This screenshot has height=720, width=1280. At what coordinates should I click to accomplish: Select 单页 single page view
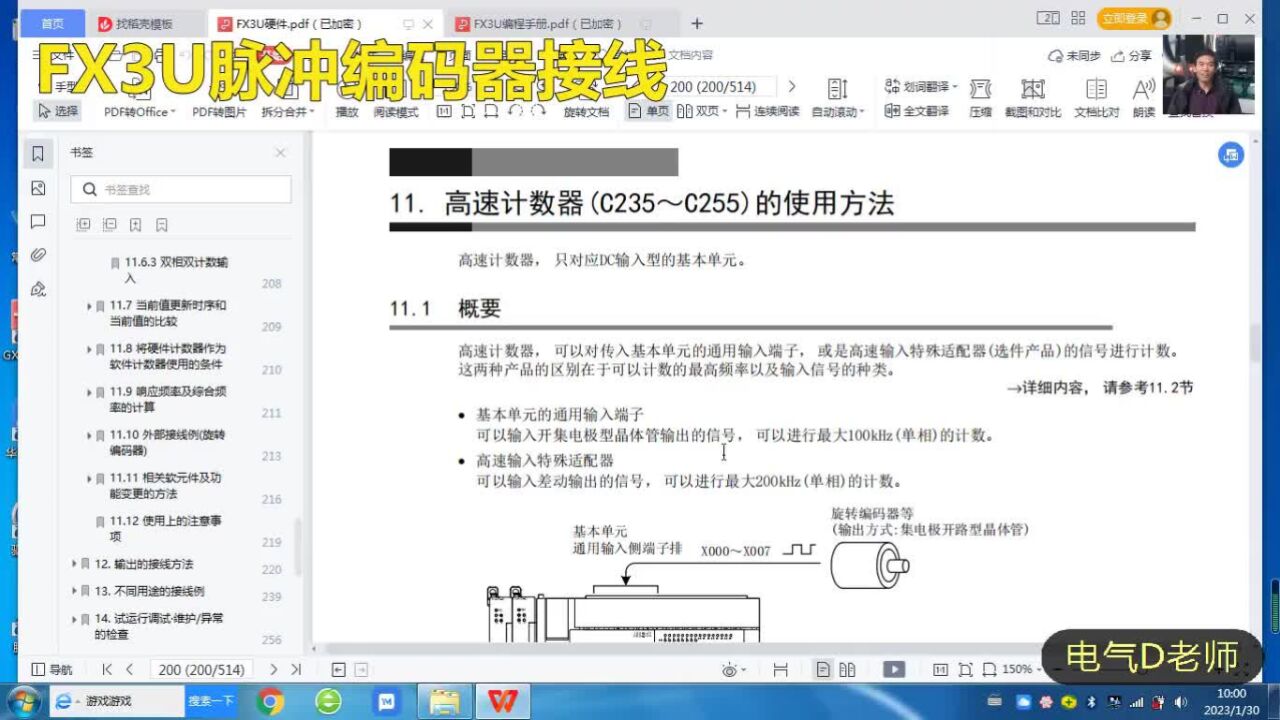pos(649,111)
